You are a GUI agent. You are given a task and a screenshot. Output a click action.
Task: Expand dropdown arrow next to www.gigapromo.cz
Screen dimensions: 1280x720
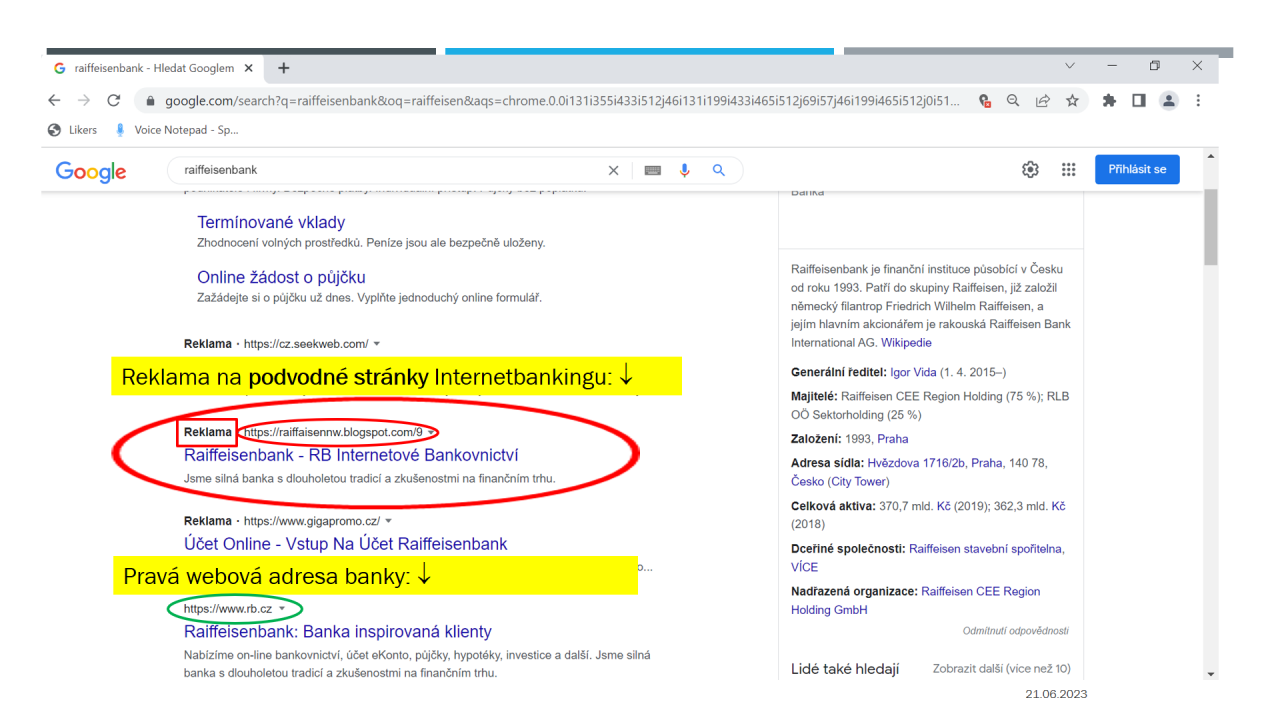pyautogui.click(x=389, y=521)
